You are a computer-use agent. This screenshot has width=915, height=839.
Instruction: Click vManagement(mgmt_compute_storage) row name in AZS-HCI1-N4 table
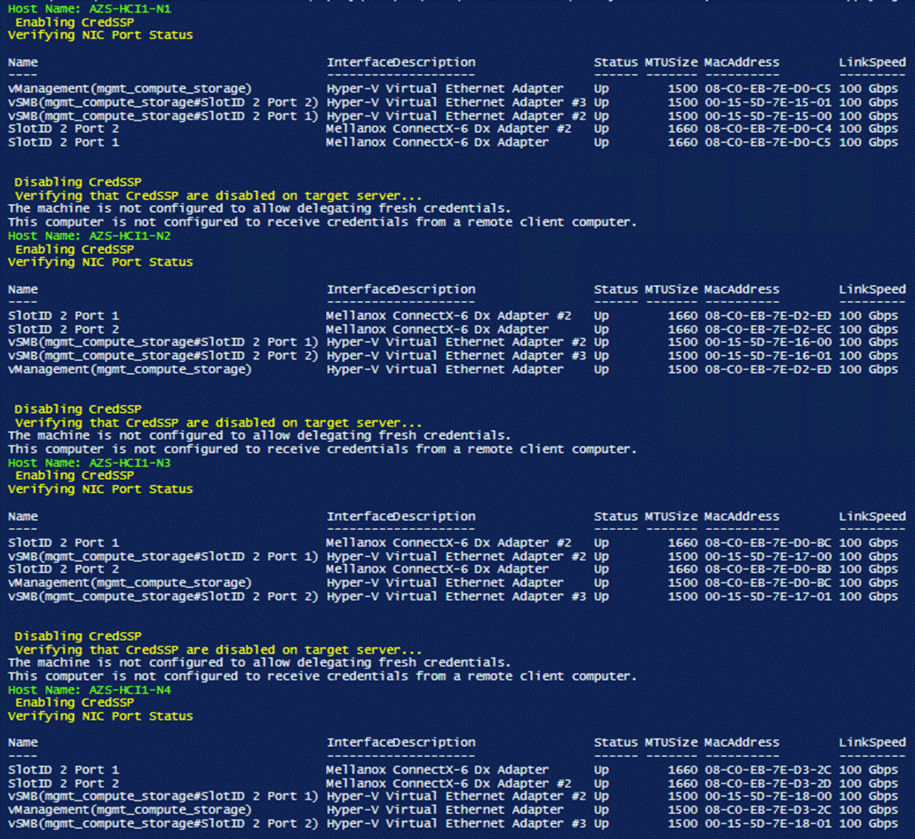click(130, 810)
